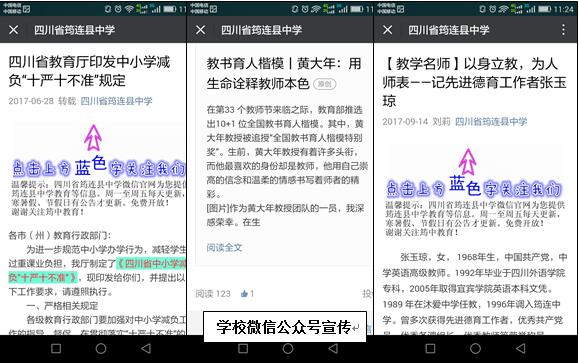Open 四川省筠连县中学 account link under first article

(116, 101)
